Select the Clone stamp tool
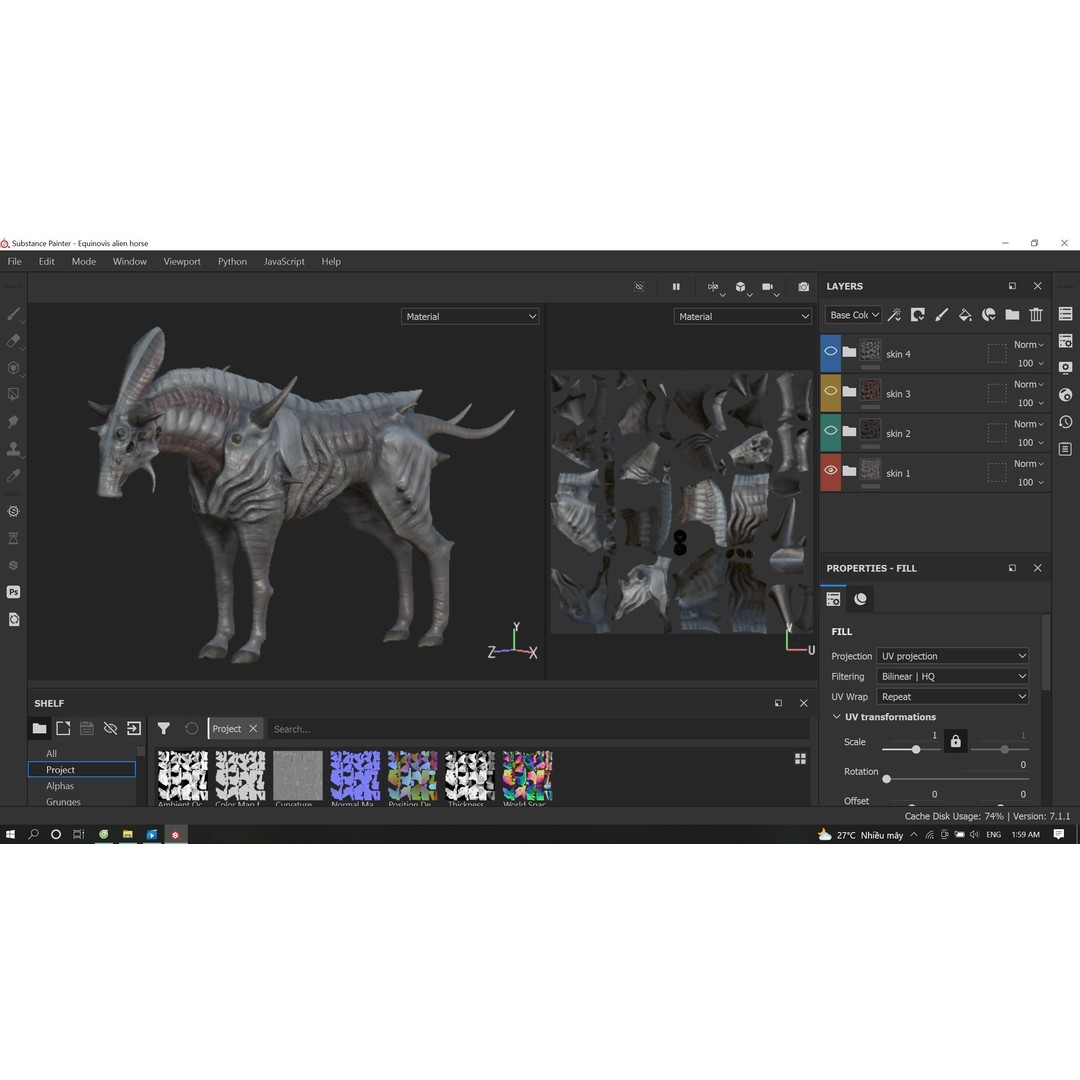1080x1080 pixels. click(x=13, y=449)
